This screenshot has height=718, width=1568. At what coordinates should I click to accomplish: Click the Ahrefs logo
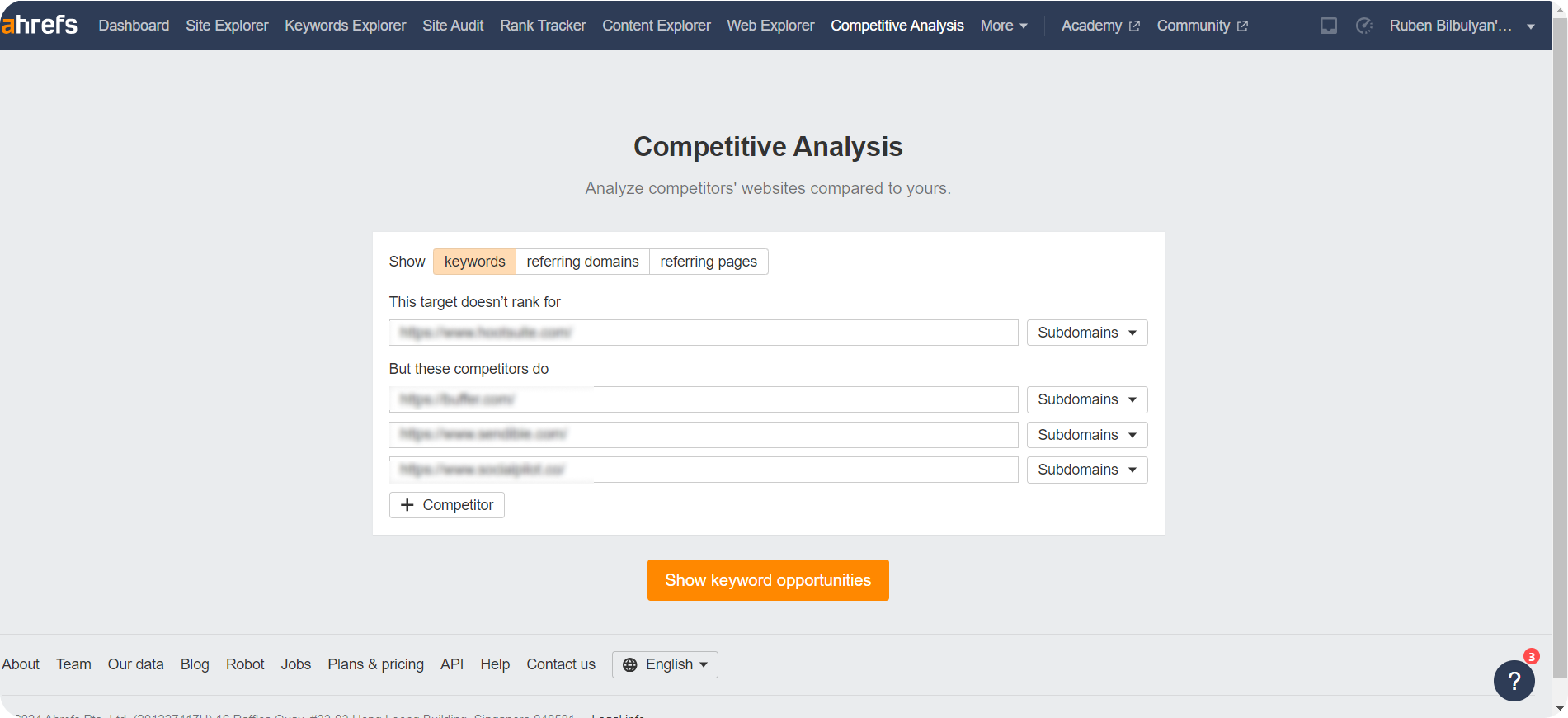tap(40, 26)
